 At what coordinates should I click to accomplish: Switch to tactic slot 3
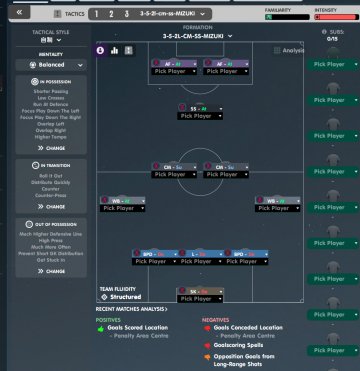coord(127,14)
